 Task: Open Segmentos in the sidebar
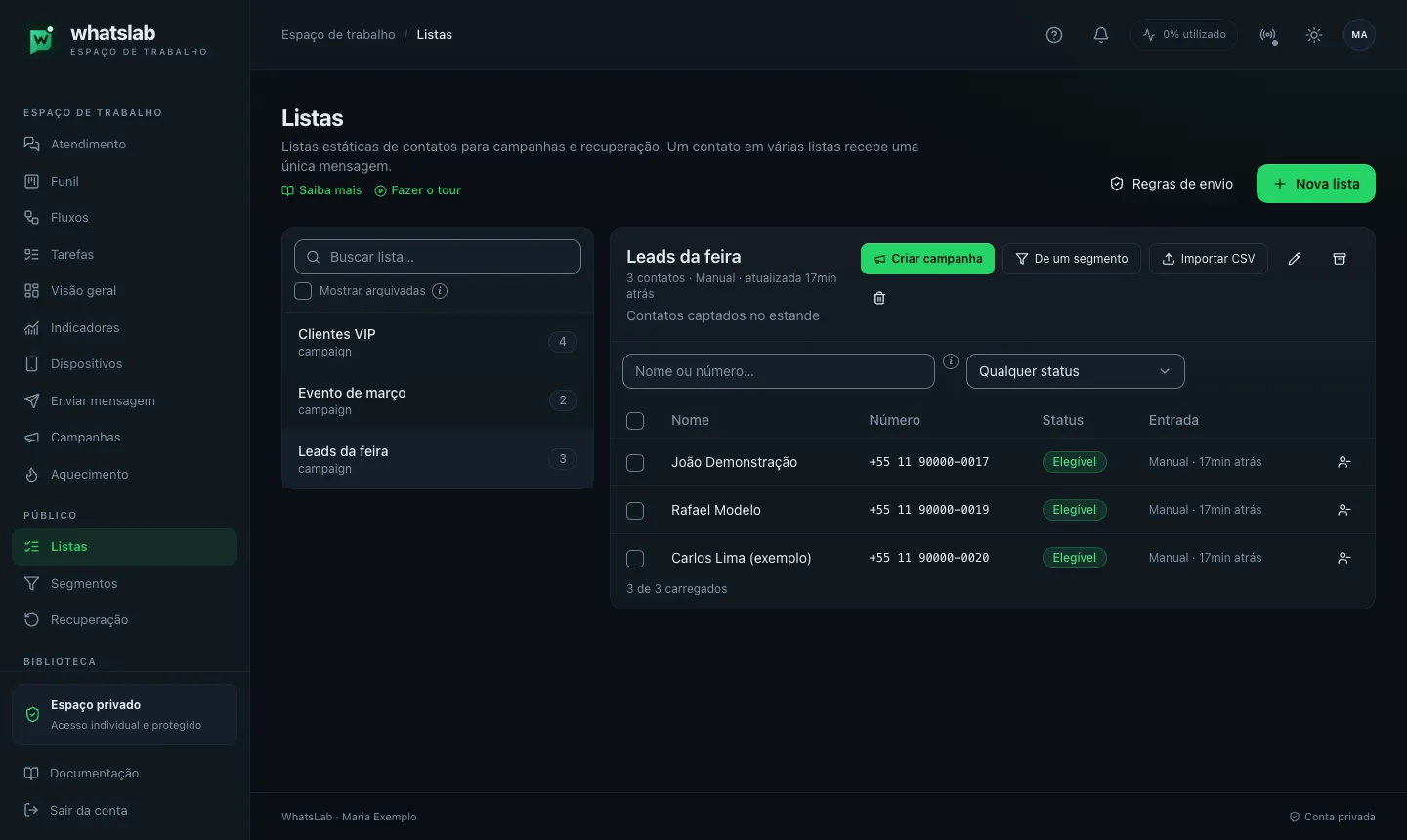(124, 584)
